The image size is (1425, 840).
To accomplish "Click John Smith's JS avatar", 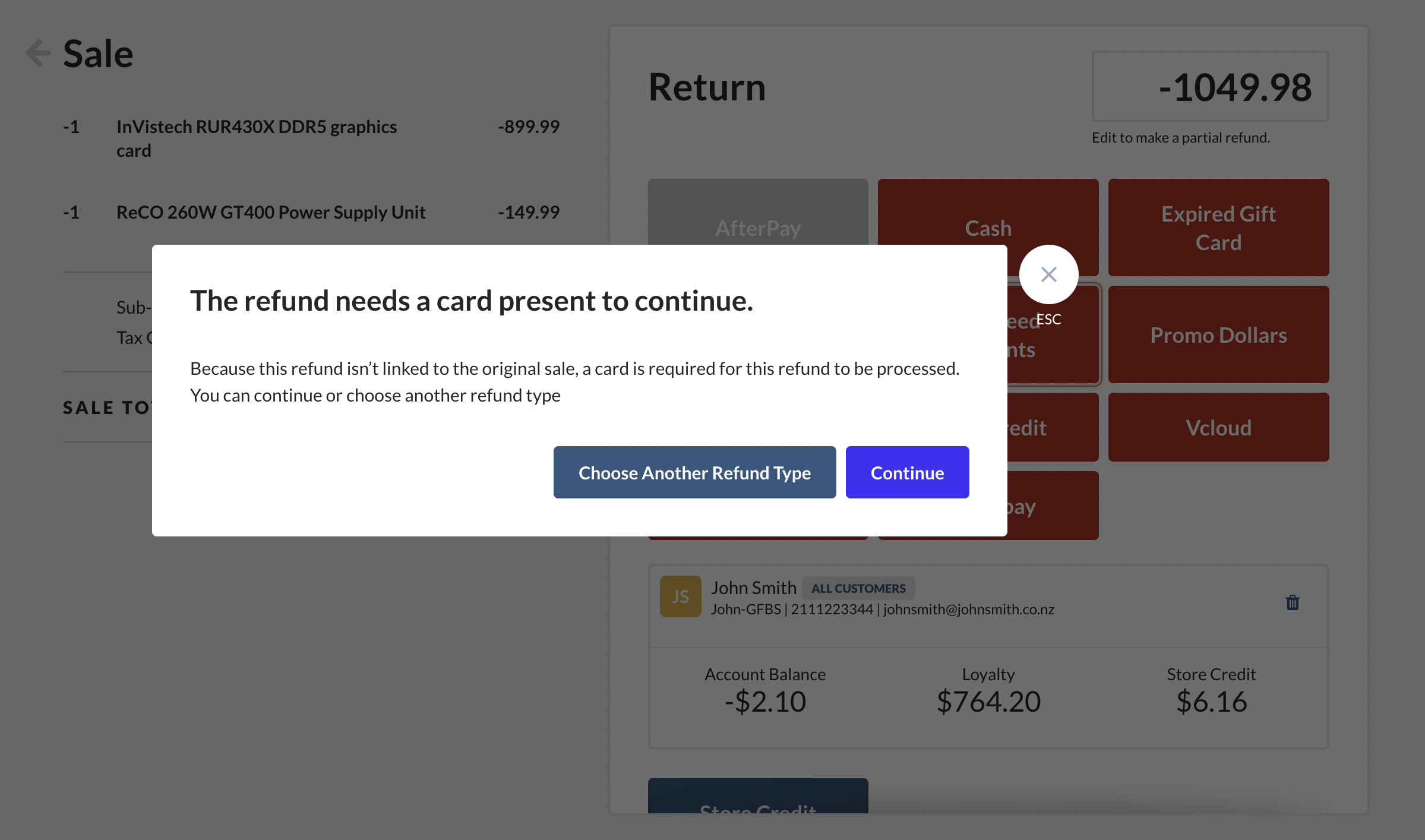I will tap(680, 596).
